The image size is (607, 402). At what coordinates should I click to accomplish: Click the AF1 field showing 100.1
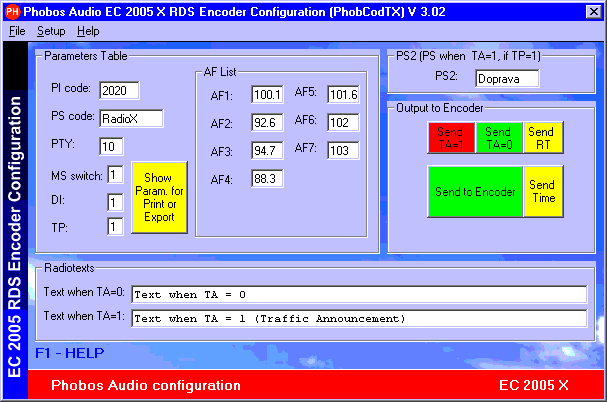(x=267, y=94)
